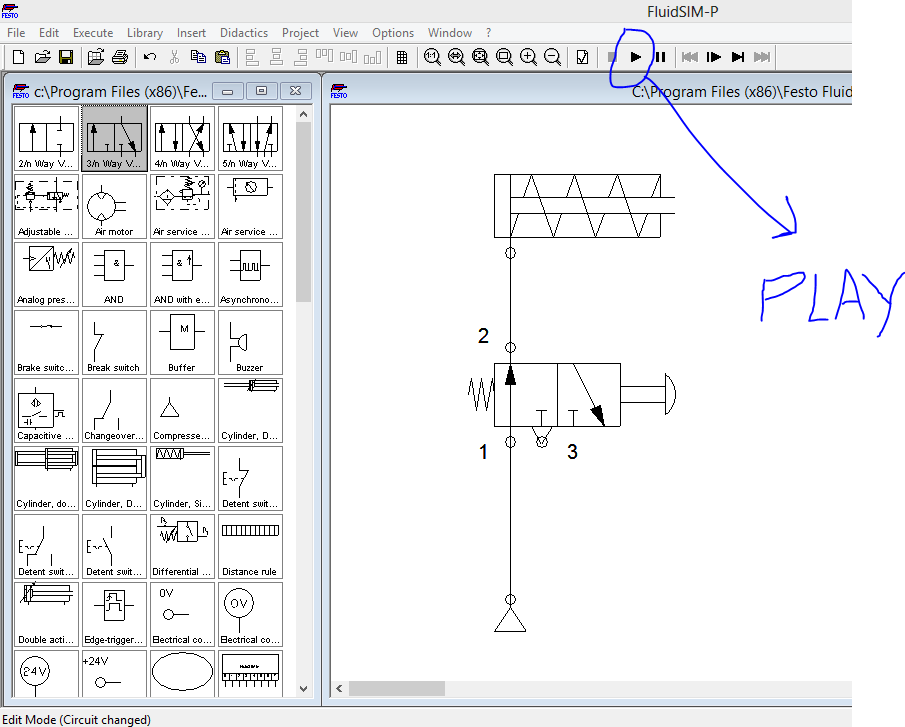Select the 3/n Way Valve symbol
Screen dimensions: 905x727
click(x=113, y=137)
